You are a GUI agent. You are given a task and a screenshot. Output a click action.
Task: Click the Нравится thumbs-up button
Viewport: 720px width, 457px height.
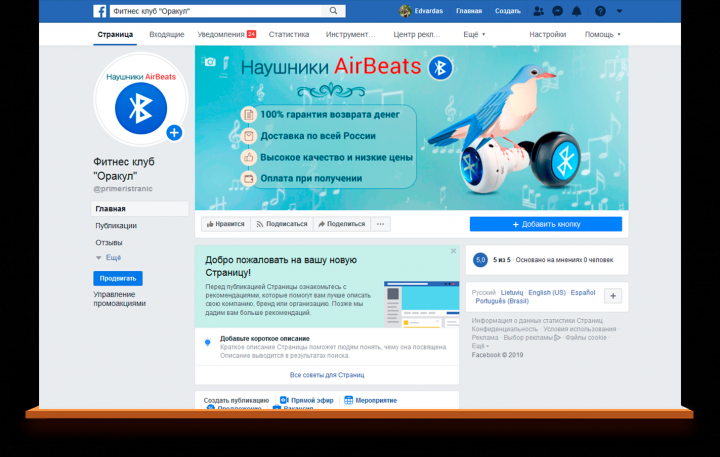point(225,224)
